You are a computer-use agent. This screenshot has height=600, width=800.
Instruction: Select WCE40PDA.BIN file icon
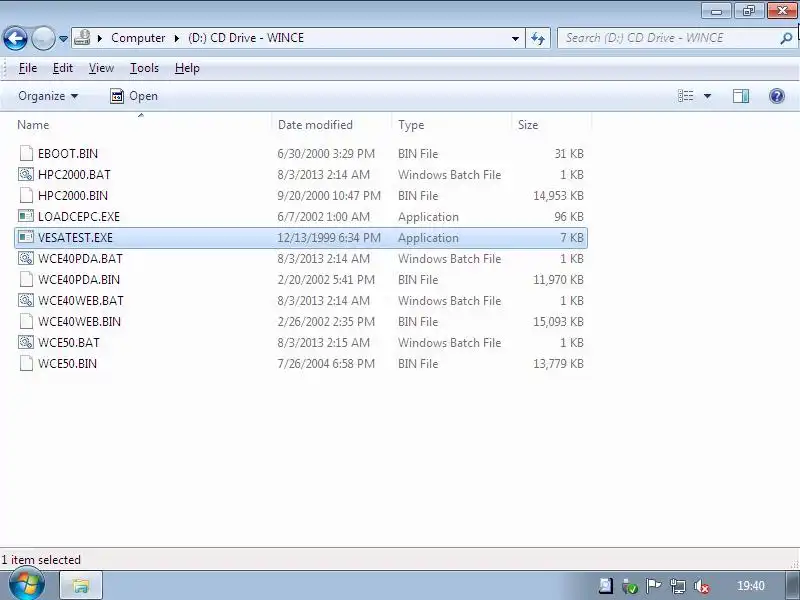coord(26,279)
